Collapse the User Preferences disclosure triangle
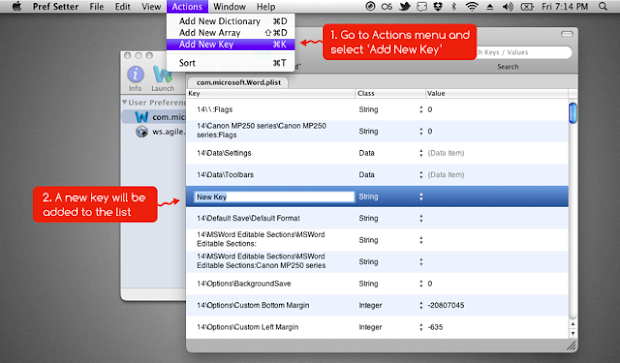 pos(125,102)
